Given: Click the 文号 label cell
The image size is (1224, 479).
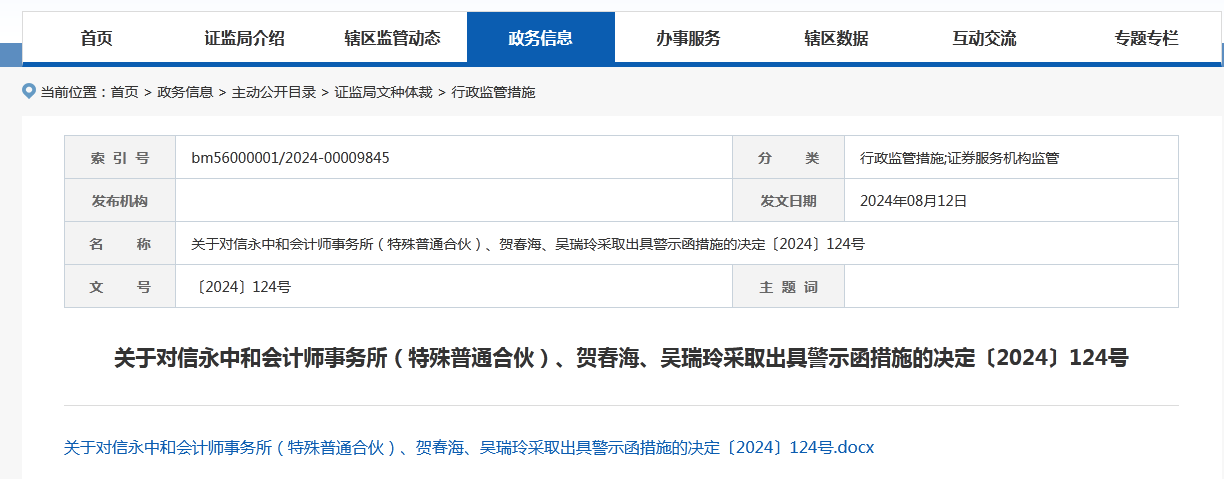Looking at the screenshot, I should click(x=120, y=286).
